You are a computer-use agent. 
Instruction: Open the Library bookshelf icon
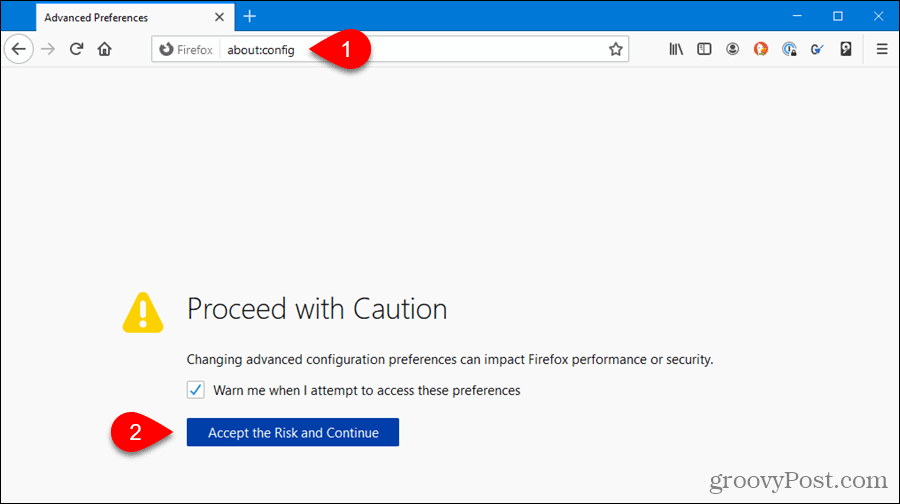click(676, 49)
